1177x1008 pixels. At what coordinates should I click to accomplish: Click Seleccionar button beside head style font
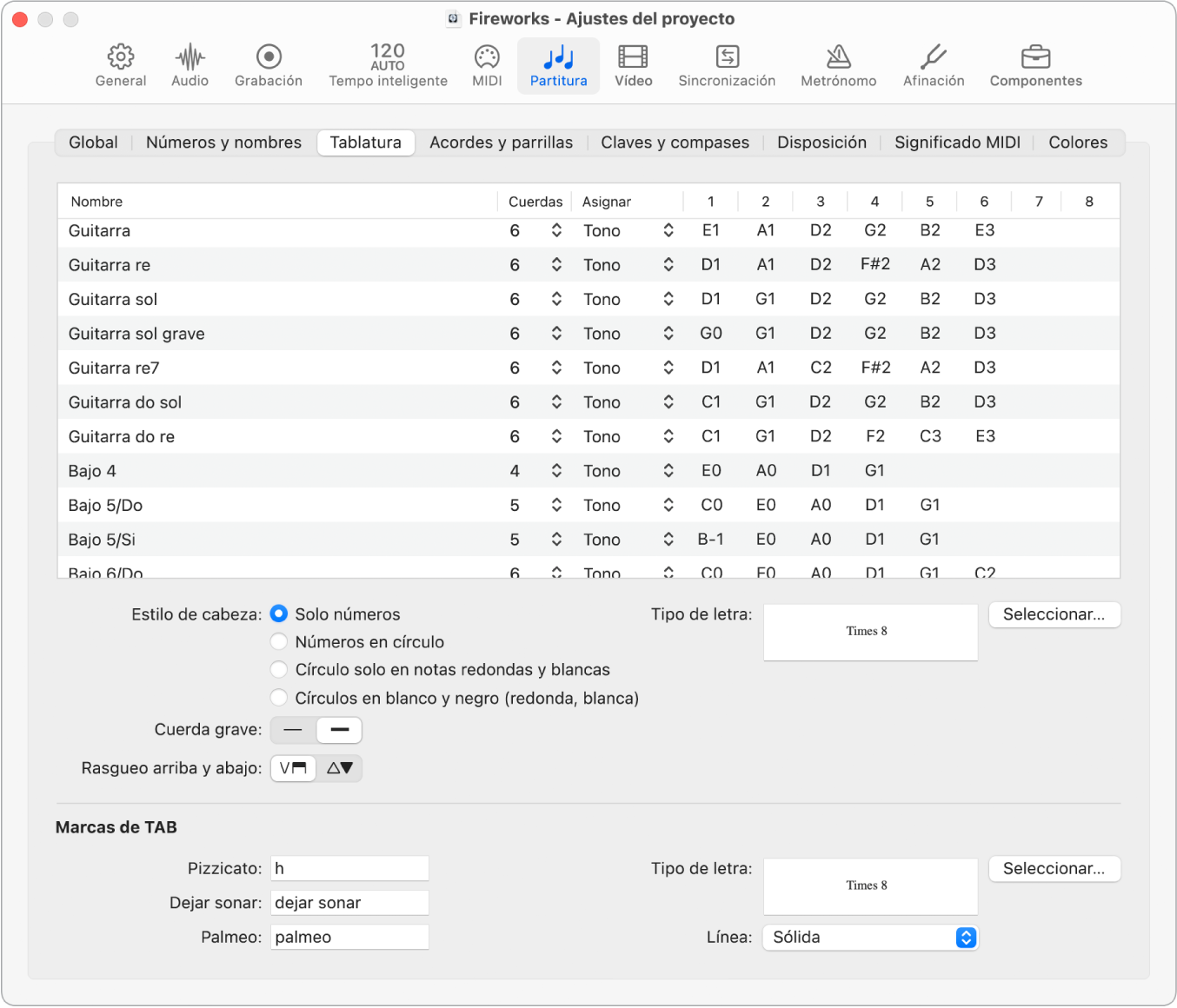1054,614
